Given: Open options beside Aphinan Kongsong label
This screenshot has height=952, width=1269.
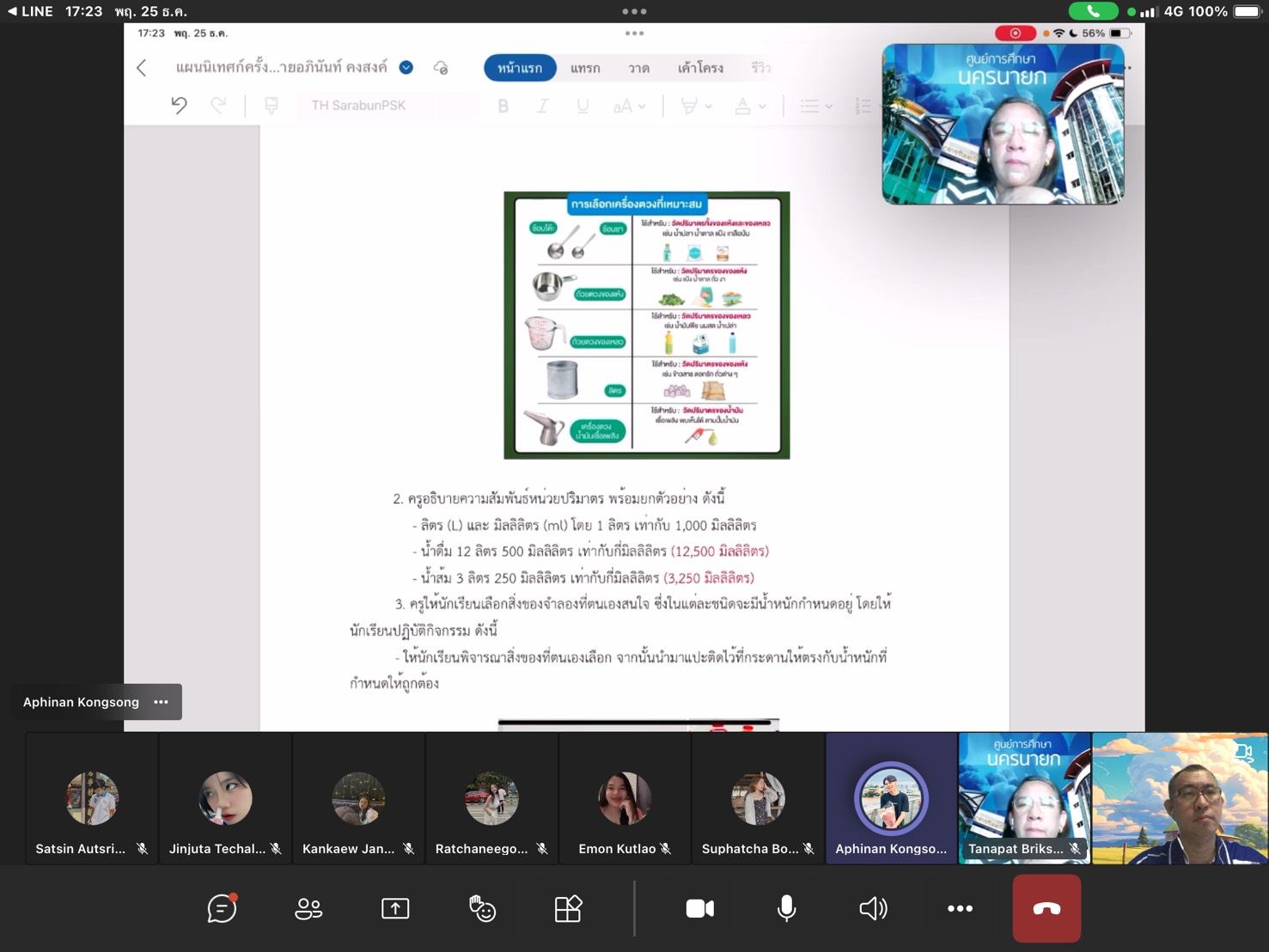Looking at the screenshot, I should [161, 702].
